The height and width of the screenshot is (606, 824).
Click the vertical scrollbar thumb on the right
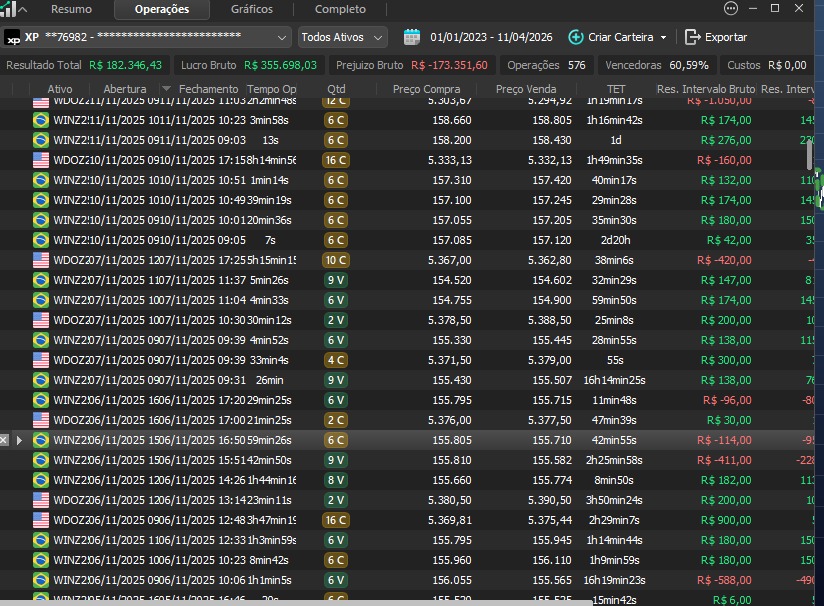point(809,154)
